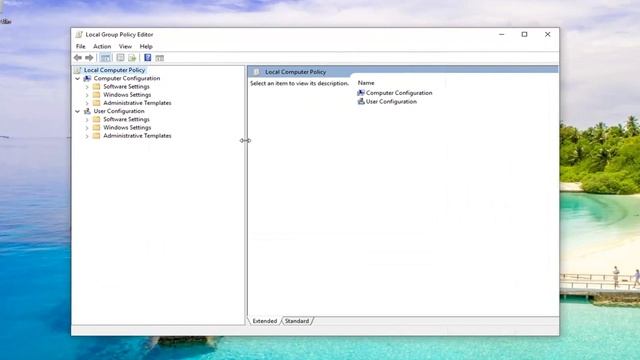The image size is (640, 360).
Task: Select Local Computer Policy root in tree
Action: pyautogui.click(x=114, y=70)
